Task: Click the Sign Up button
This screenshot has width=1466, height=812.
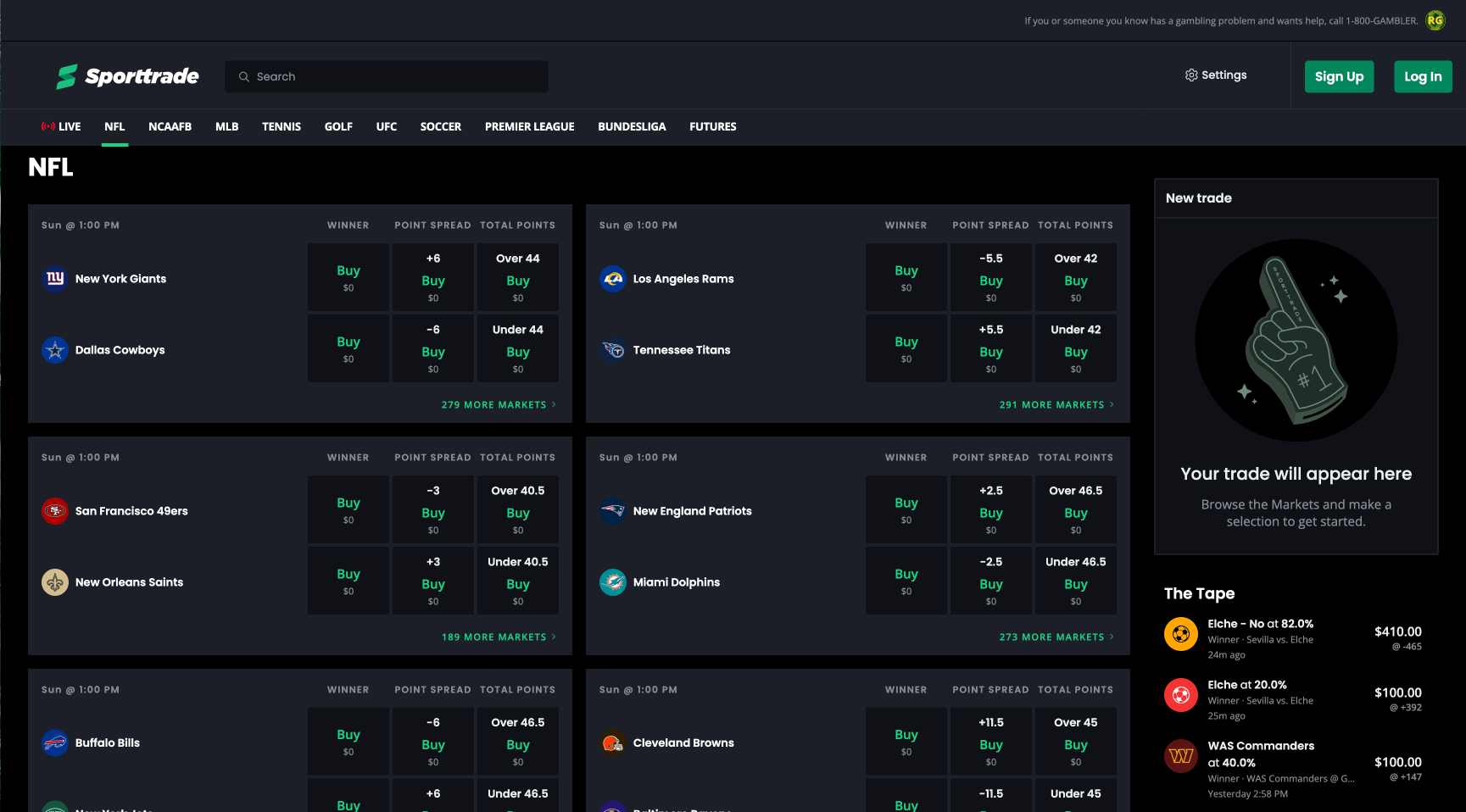Action: (1339, 76)
